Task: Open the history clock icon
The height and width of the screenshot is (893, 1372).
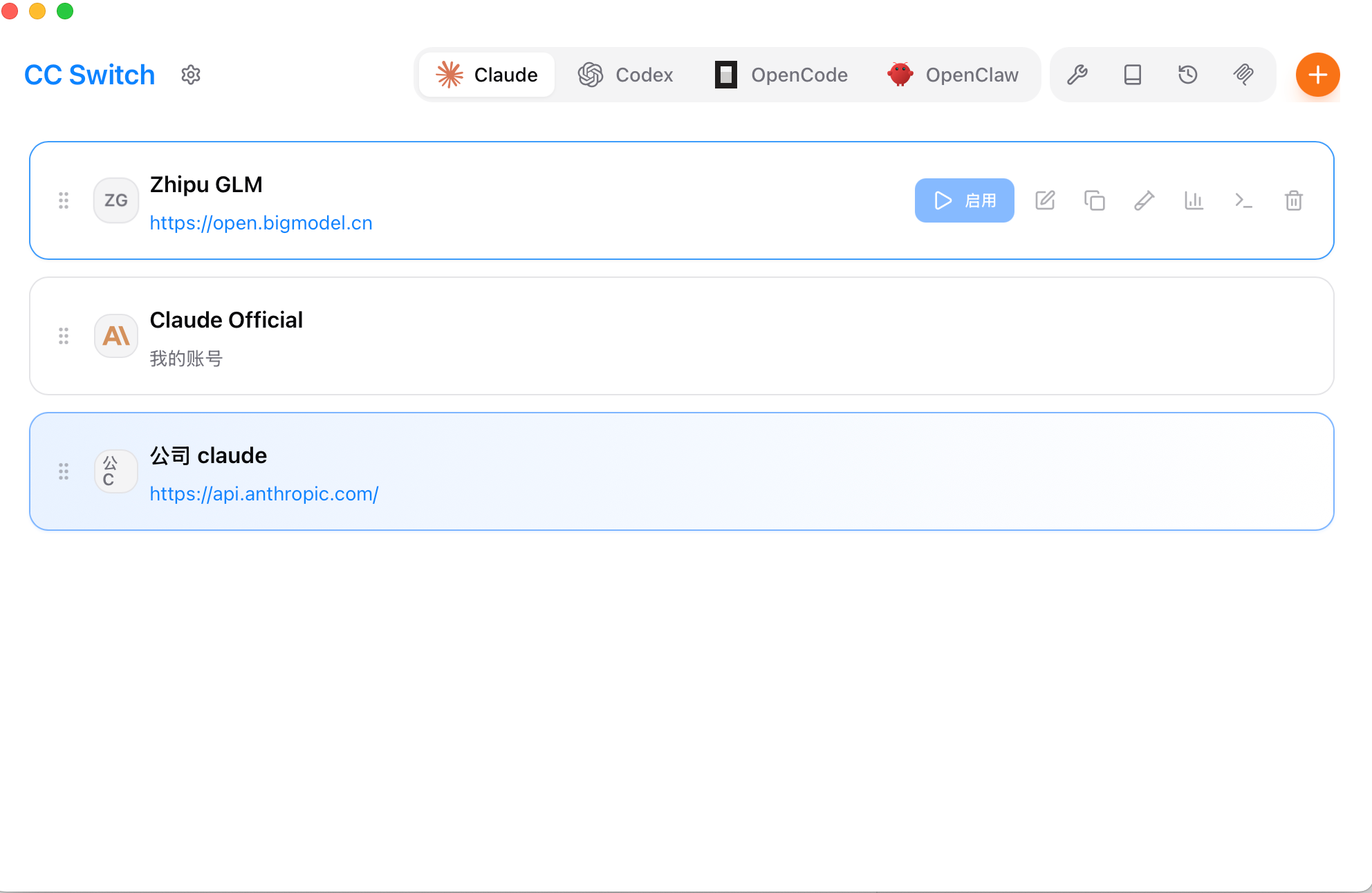Action: tap(1188, 75)
